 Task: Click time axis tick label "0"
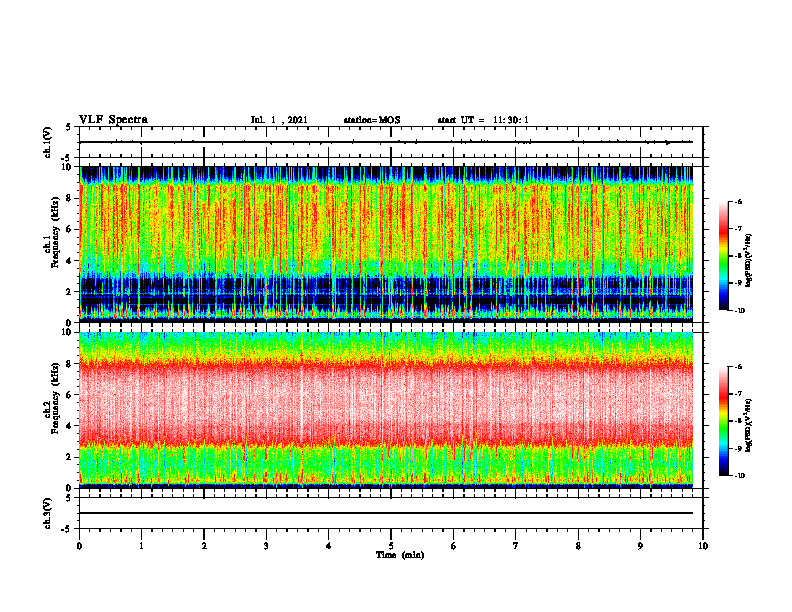(79, 546)
